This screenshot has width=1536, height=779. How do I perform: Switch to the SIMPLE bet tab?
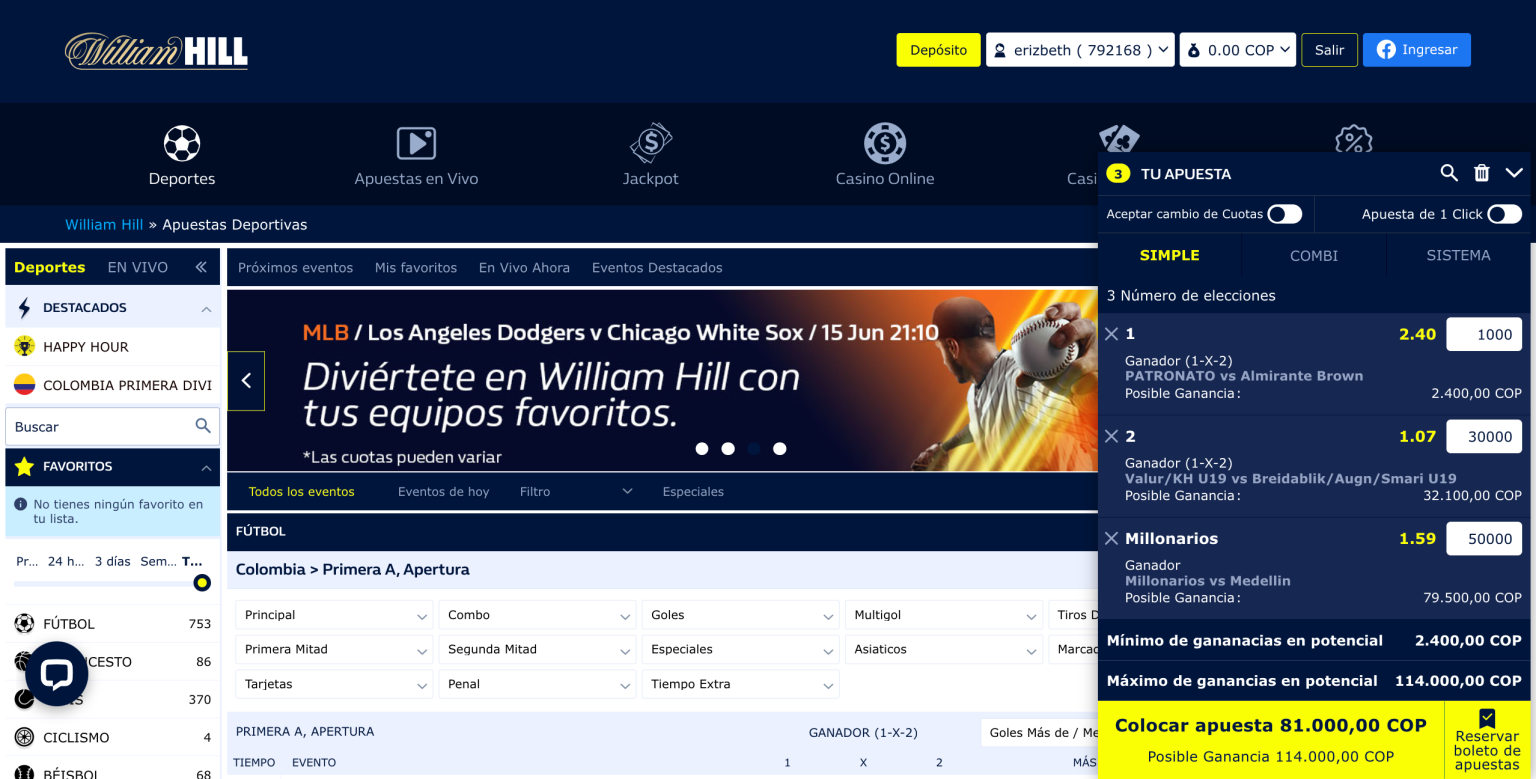tap(1169, 255)
